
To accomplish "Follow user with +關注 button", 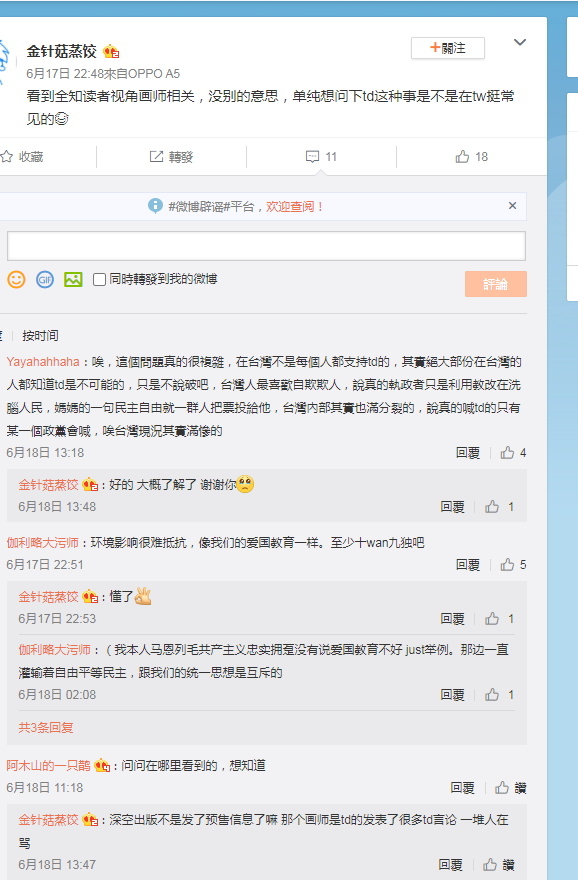I will click(448, 48).
